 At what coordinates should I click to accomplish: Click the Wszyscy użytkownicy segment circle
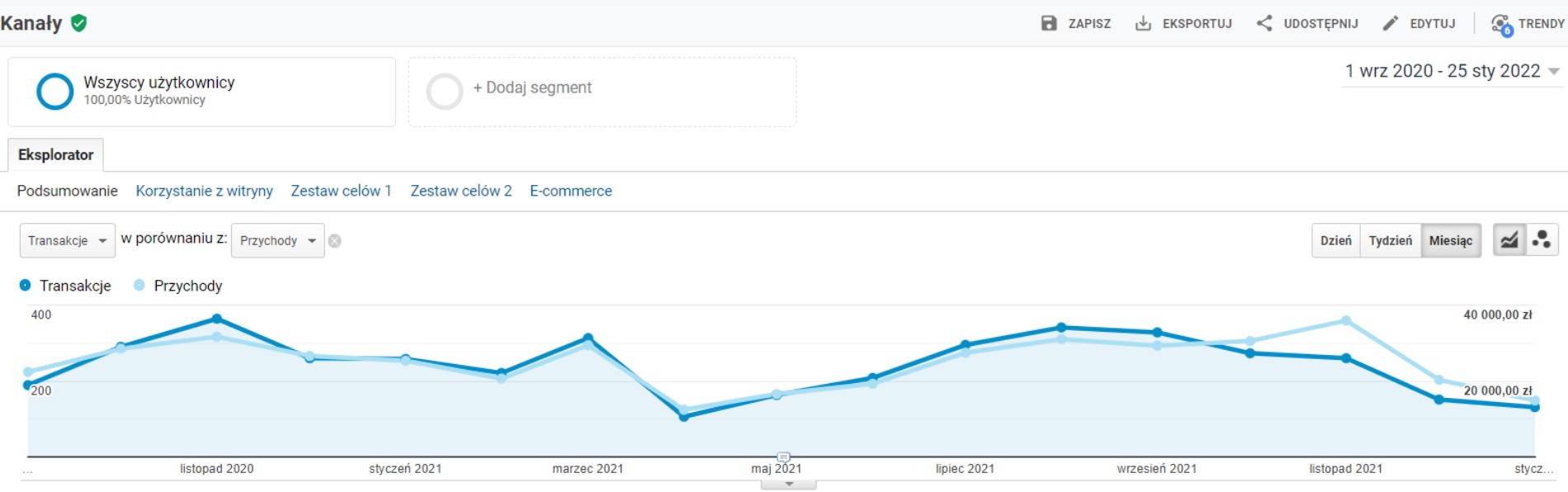click(x=55, y=92)
